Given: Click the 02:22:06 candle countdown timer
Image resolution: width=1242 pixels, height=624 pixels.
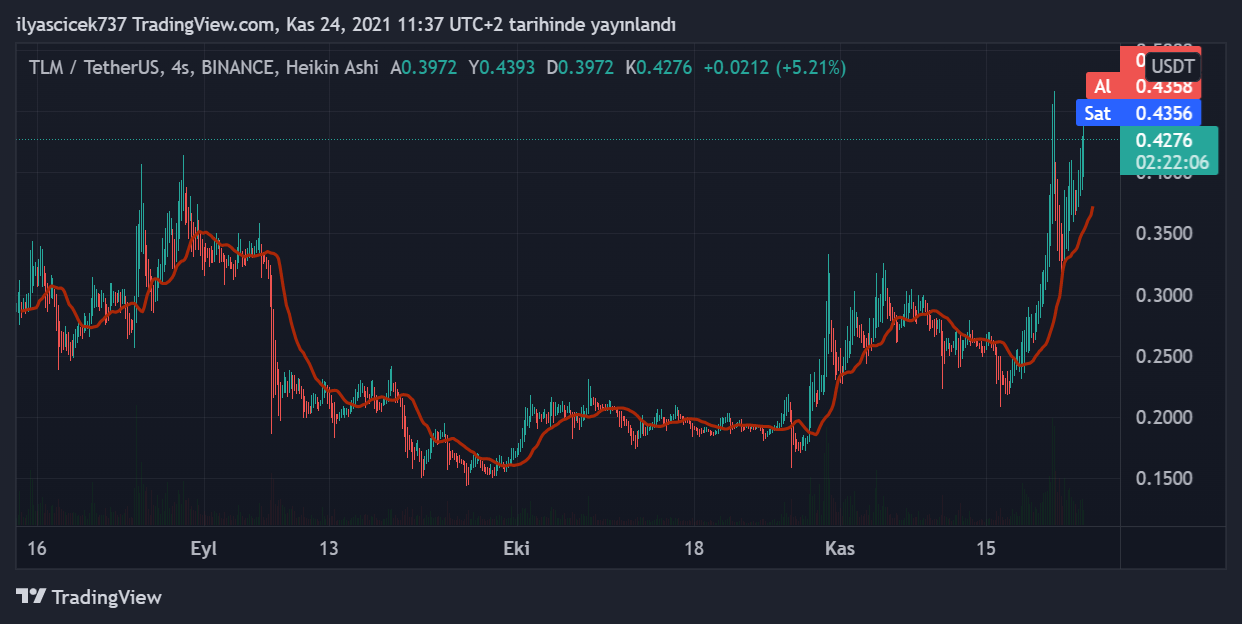Looking at the screenshot, I should tap(1169, 162).
